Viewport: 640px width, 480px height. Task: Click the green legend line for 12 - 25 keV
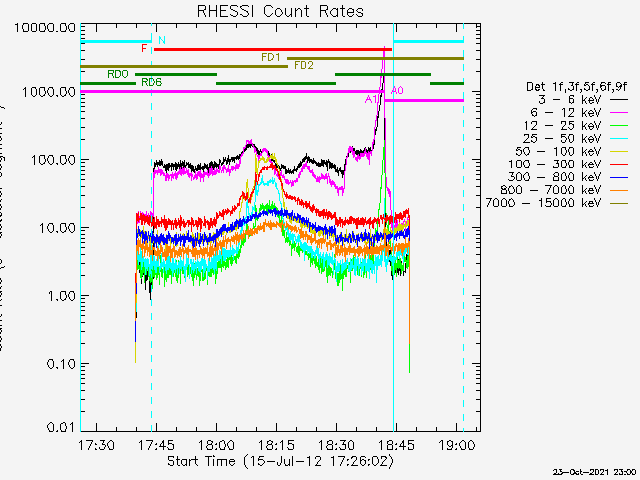[619, 125]
